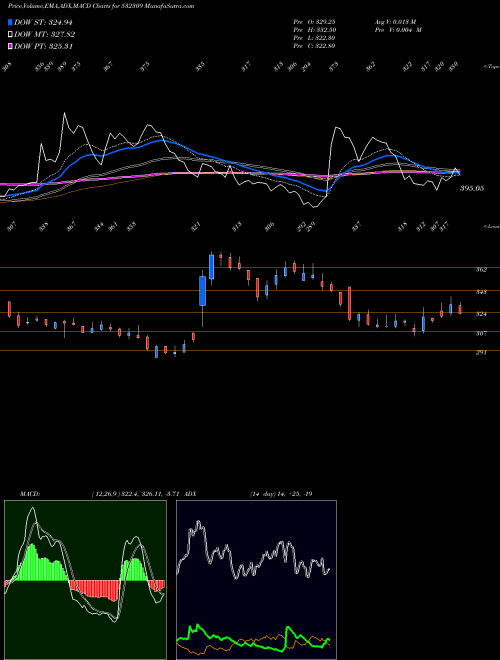
Task: Click the first red candlestick on the price chart
Action: (9, 309)
